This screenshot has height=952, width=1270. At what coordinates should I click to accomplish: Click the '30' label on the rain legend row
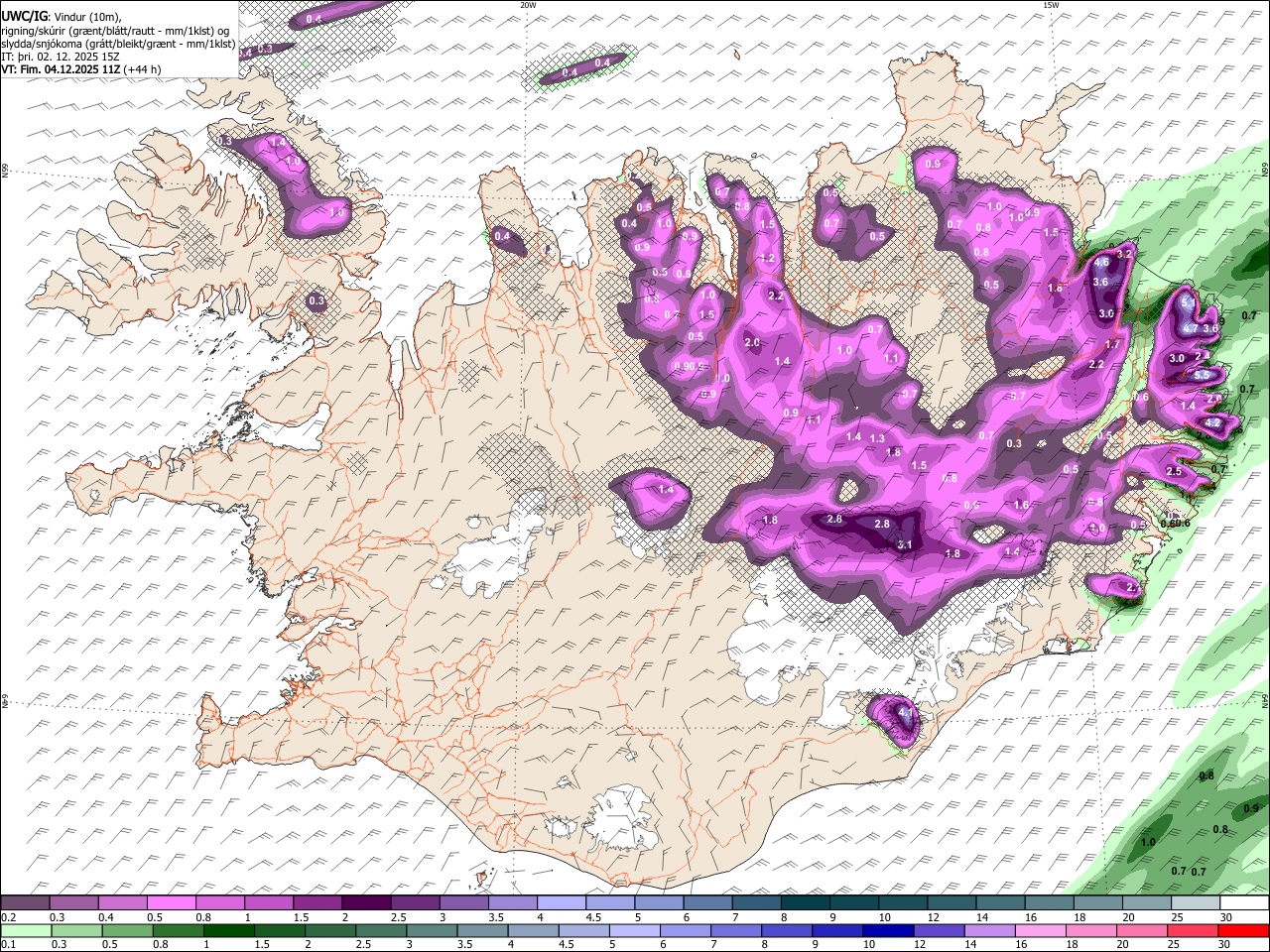click(1223, 944)
